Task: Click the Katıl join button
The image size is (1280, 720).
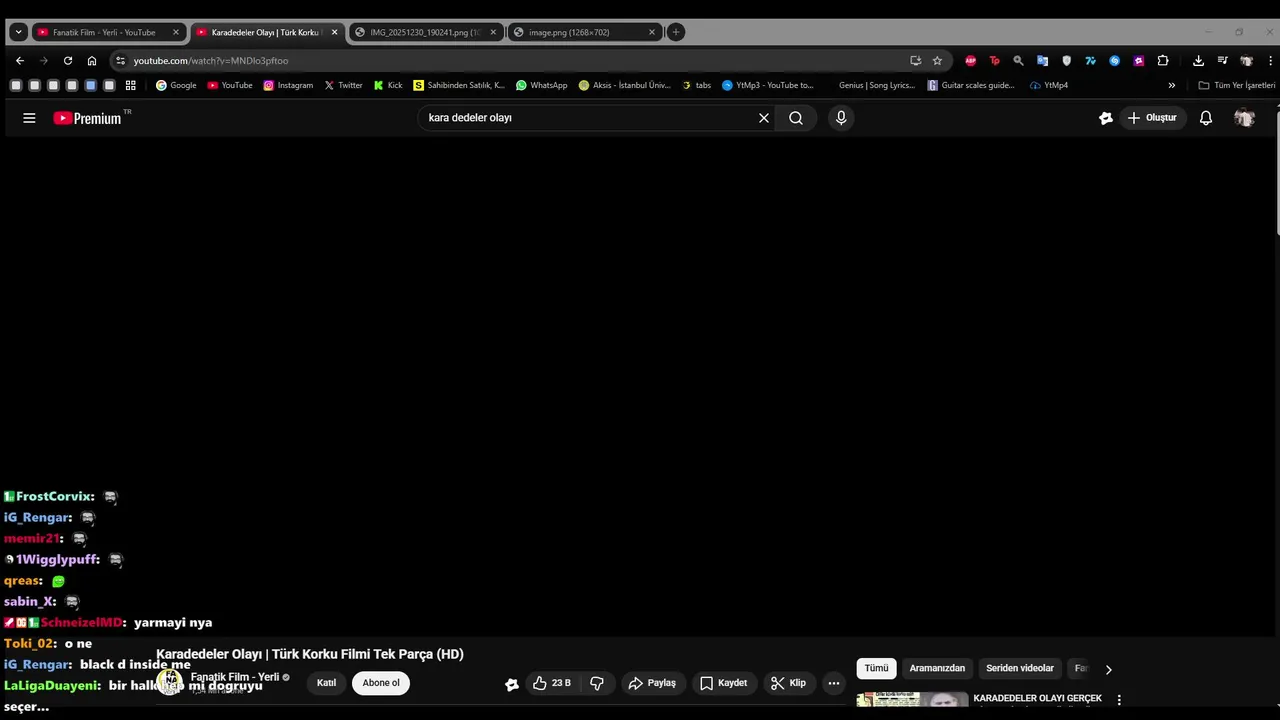Action: [326, 683]
